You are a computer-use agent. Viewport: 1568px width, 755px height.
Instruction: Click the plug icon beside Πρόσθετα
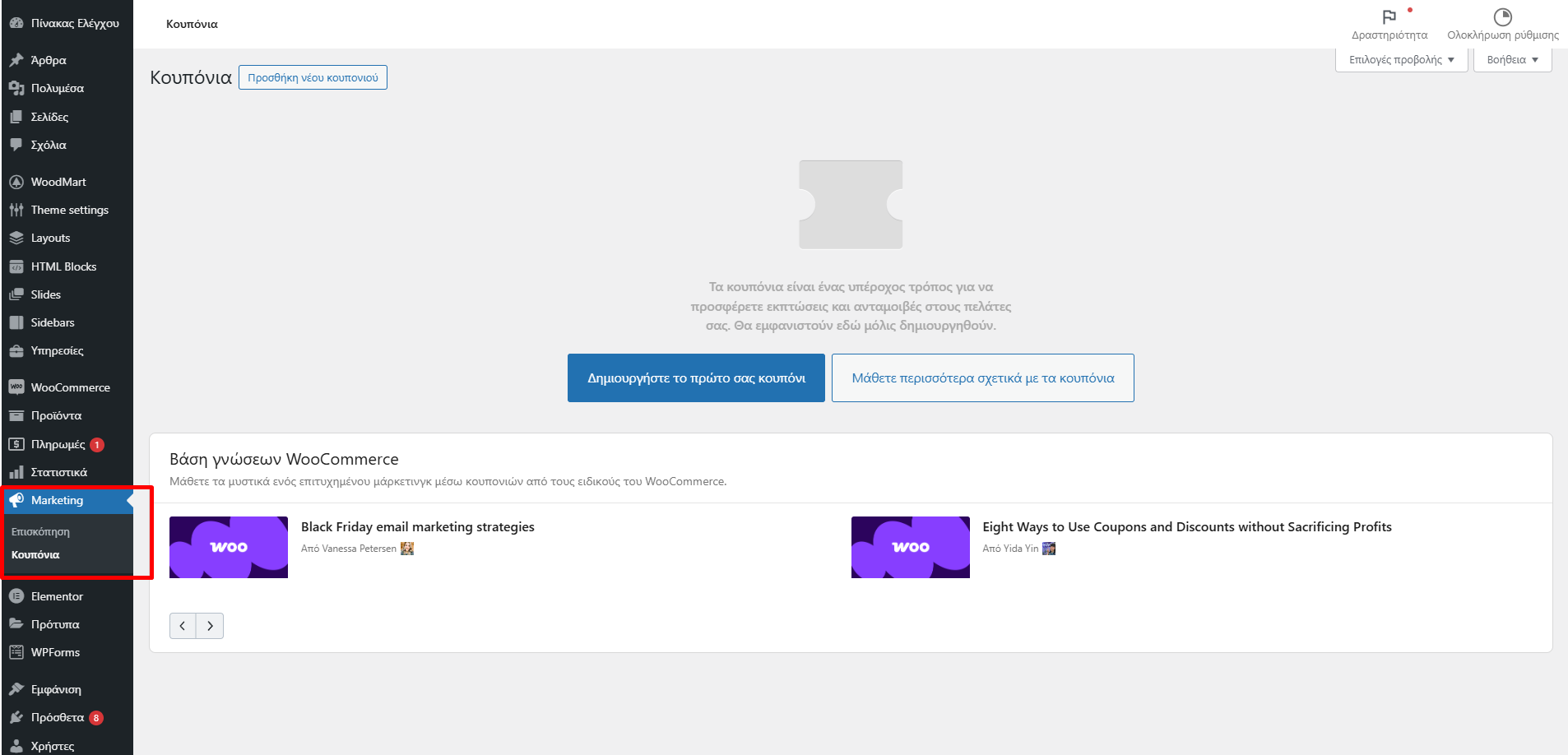[16, 717]
